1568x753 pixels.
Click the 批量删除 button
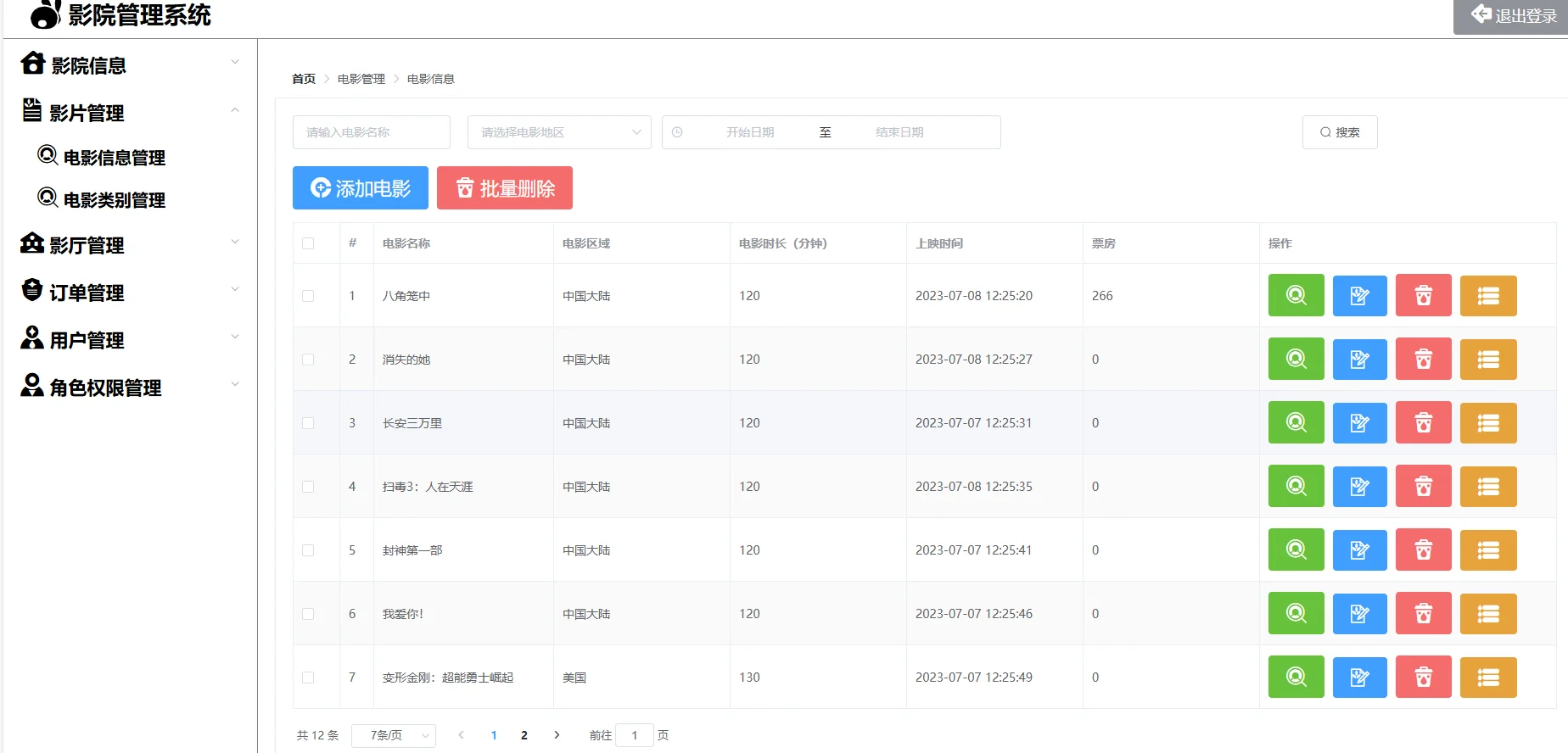[505, 187]
